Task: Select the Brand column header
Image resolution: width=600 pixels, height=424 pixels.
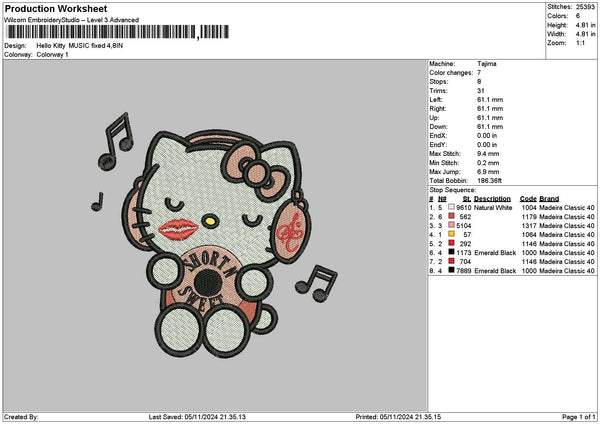Action: pyautogui.click(x=549, y=199)
